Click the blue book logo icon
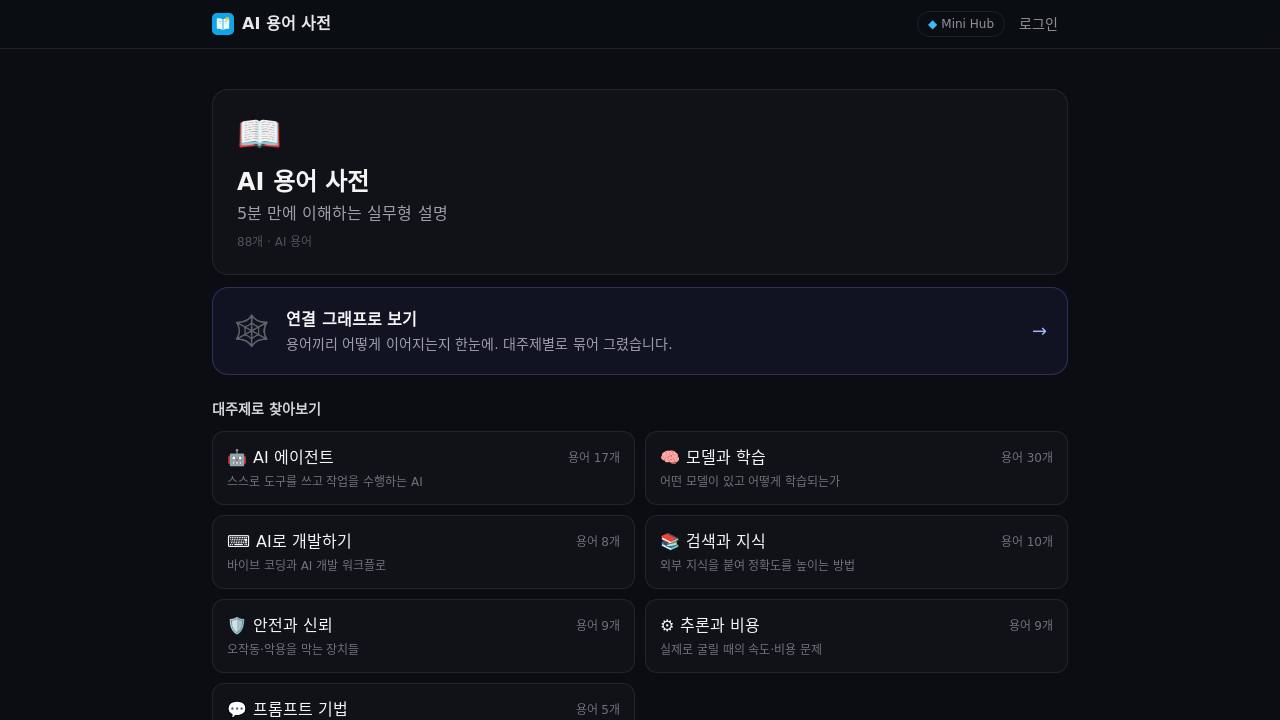1280x720 pixels. (223, 24)
